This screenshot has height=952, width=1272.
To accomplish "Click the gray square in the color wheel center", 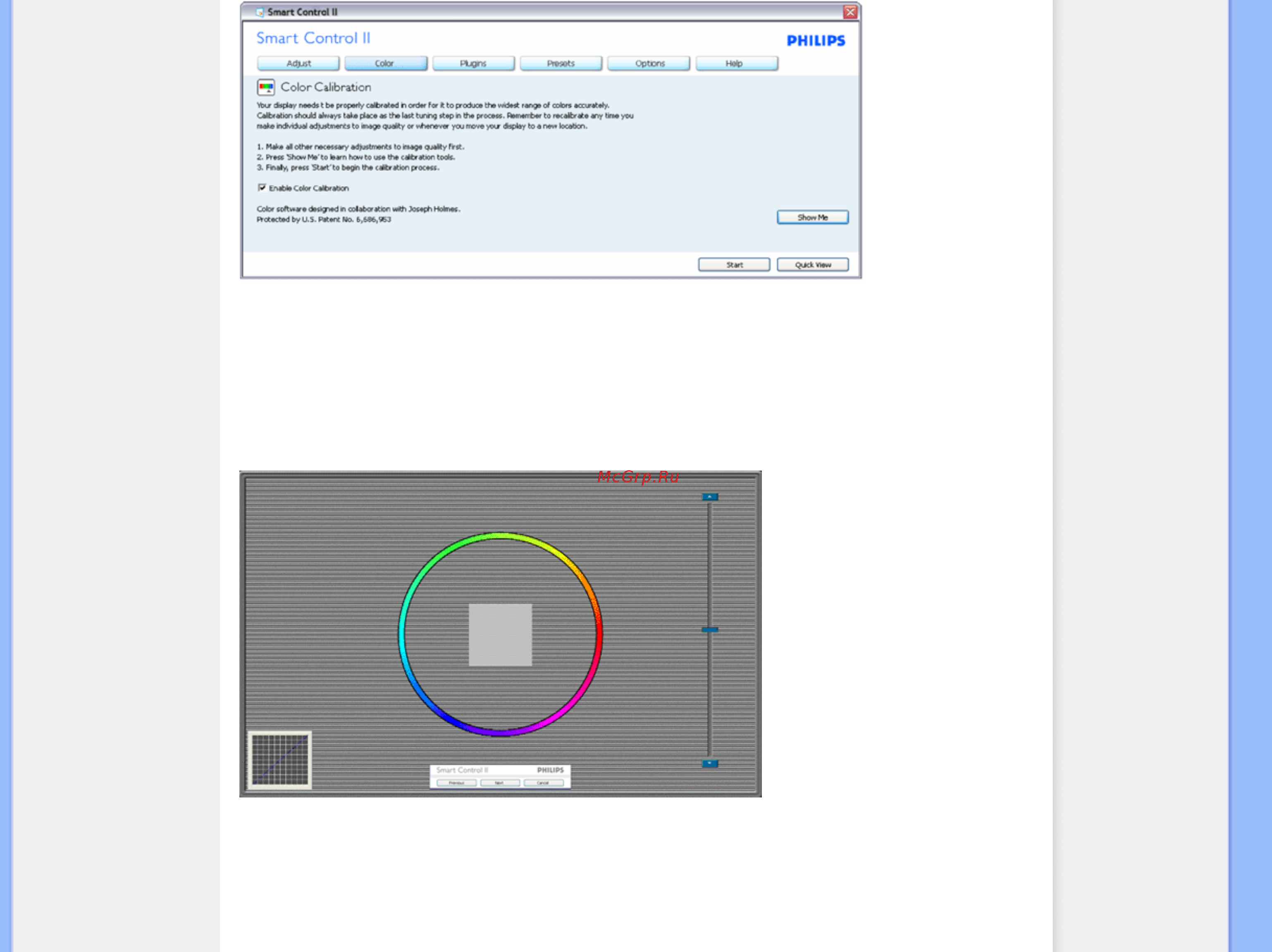I will pyautogui.click(x=500, y=635).
